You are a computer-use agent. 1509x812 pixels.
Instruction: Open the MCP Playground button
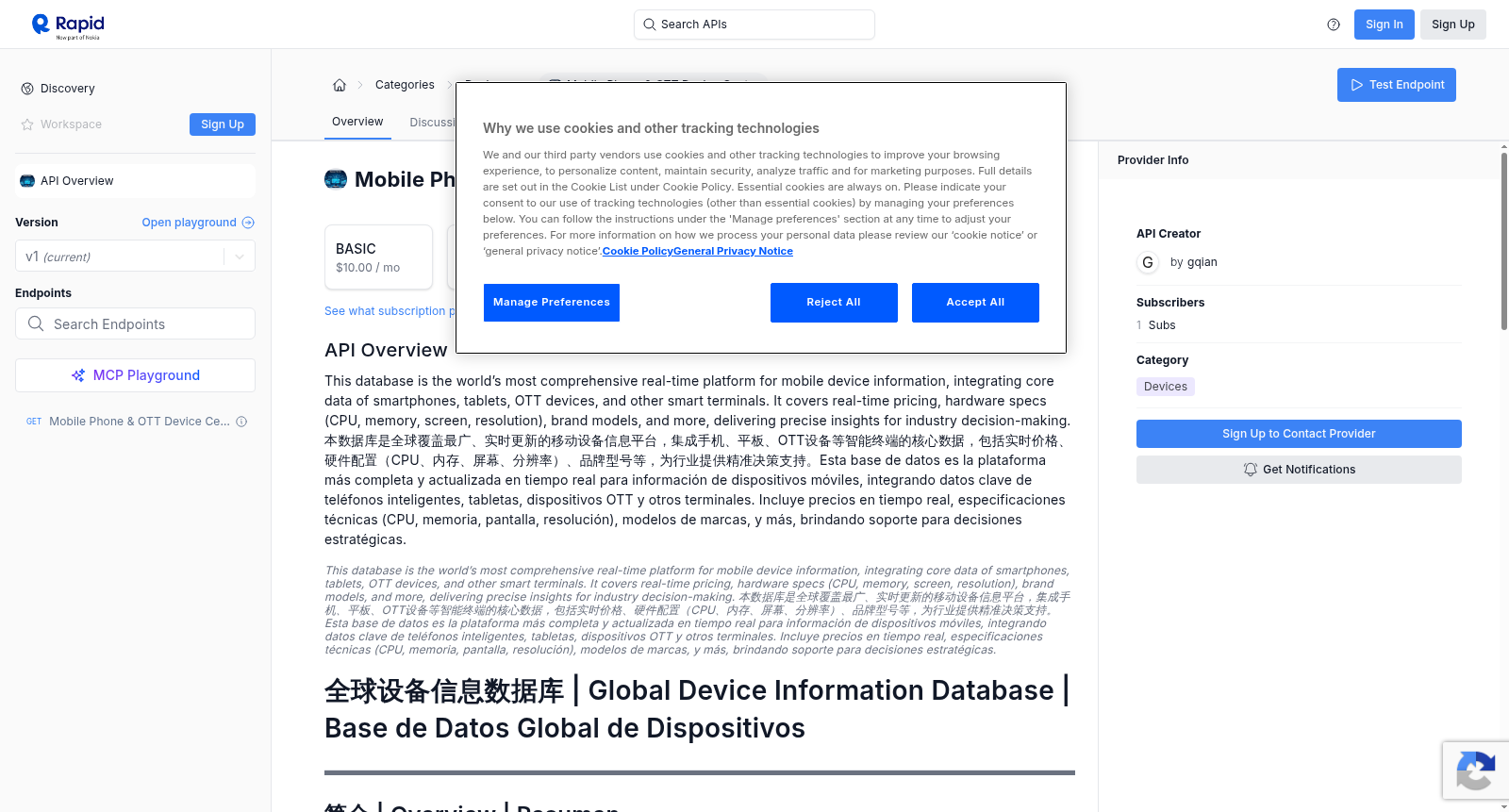pos(135,375)
